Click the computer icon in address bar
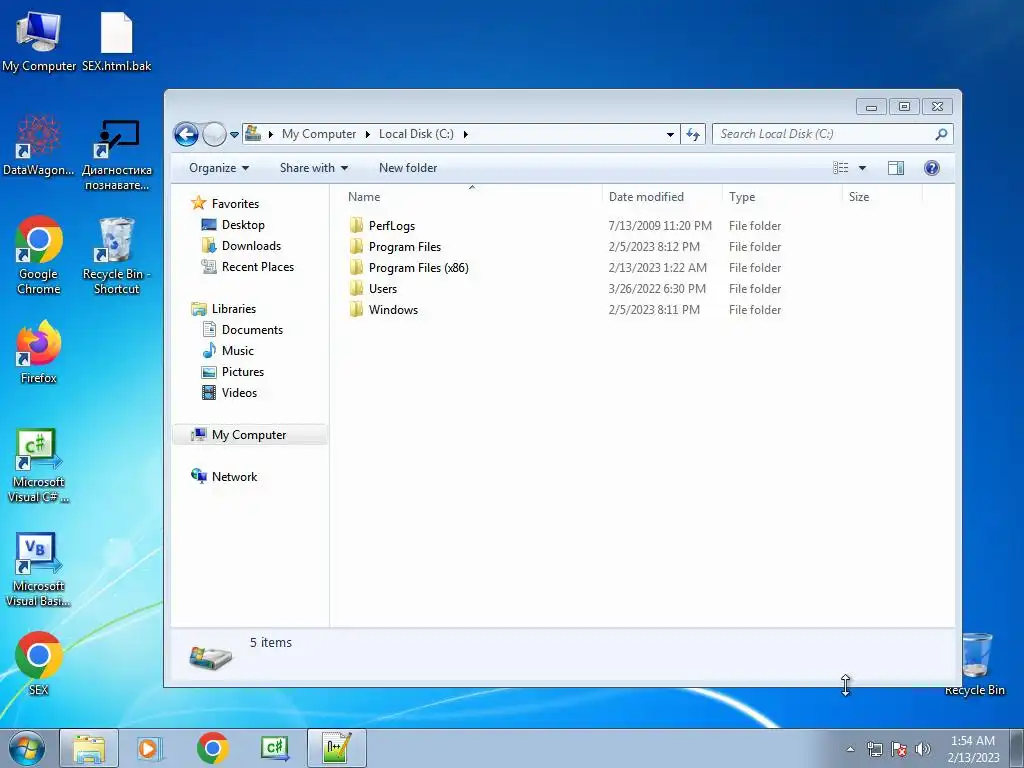 coord(253,134)
